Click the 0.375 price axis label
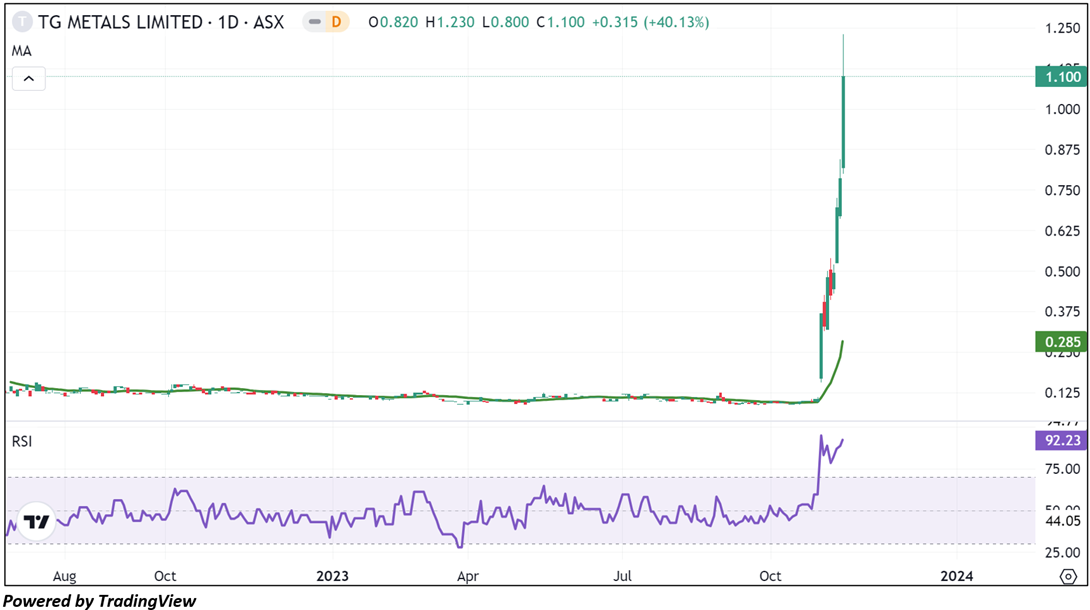Screen dimensions: 1090x610 point(1063,312)
